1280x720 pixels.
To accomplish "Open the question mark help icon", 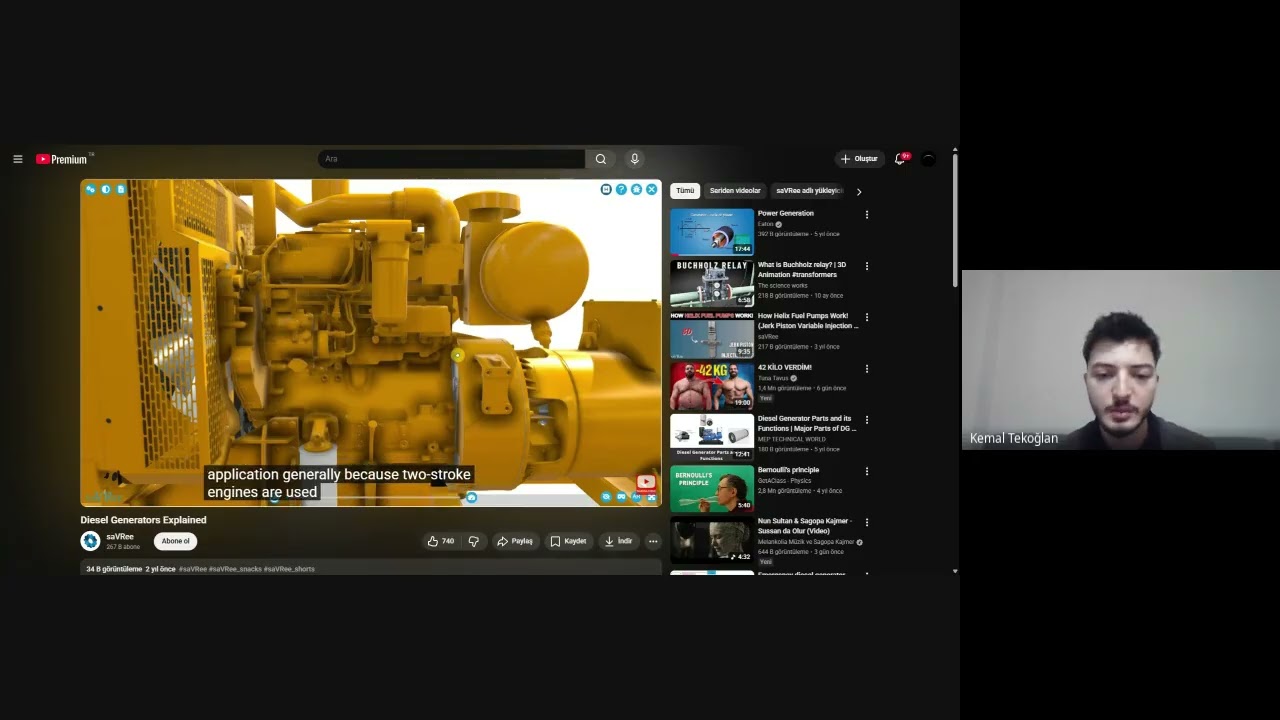I will point(621,189).
